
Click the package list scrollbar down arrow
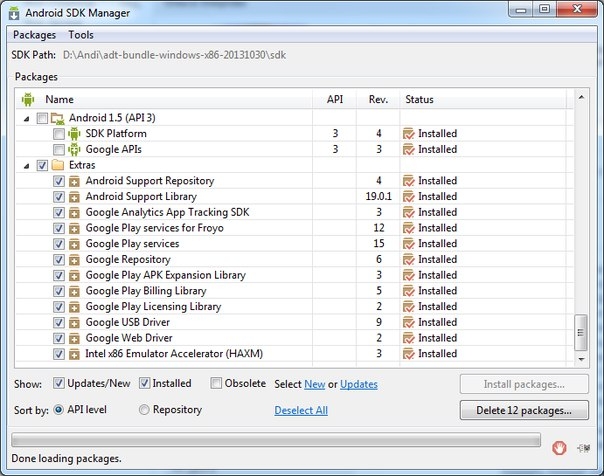click(x=581, y=359)
